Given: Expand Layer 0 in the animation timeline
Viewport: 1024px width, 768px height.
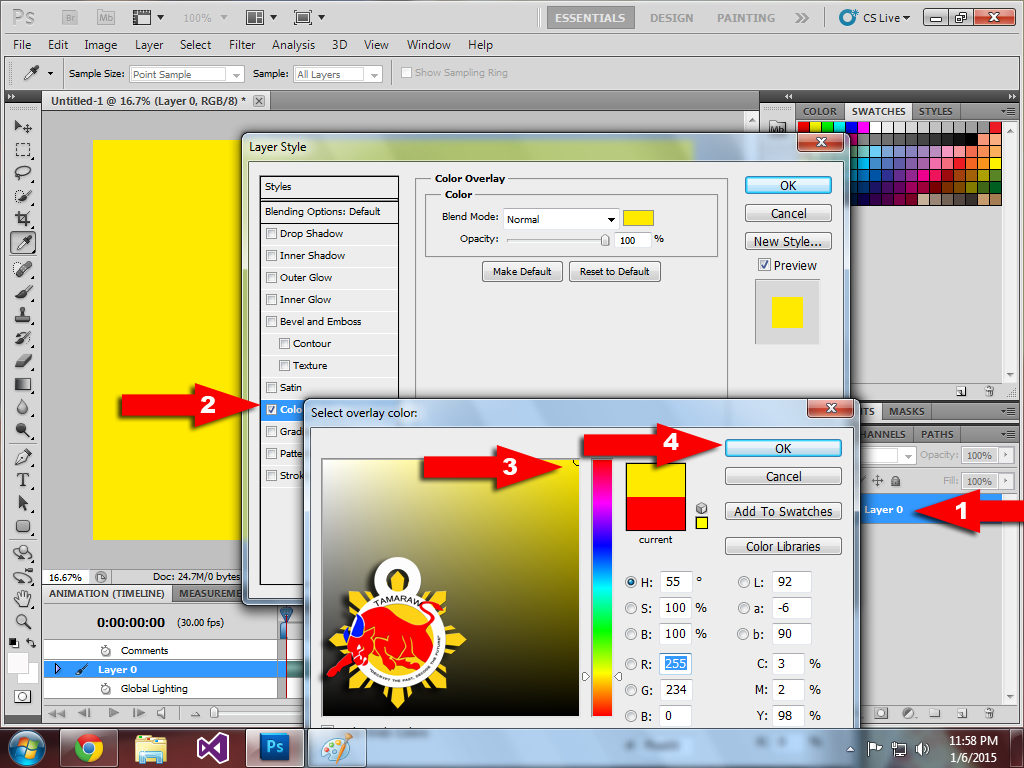Looking at the screenshot, I should click(x=57, y=669).
